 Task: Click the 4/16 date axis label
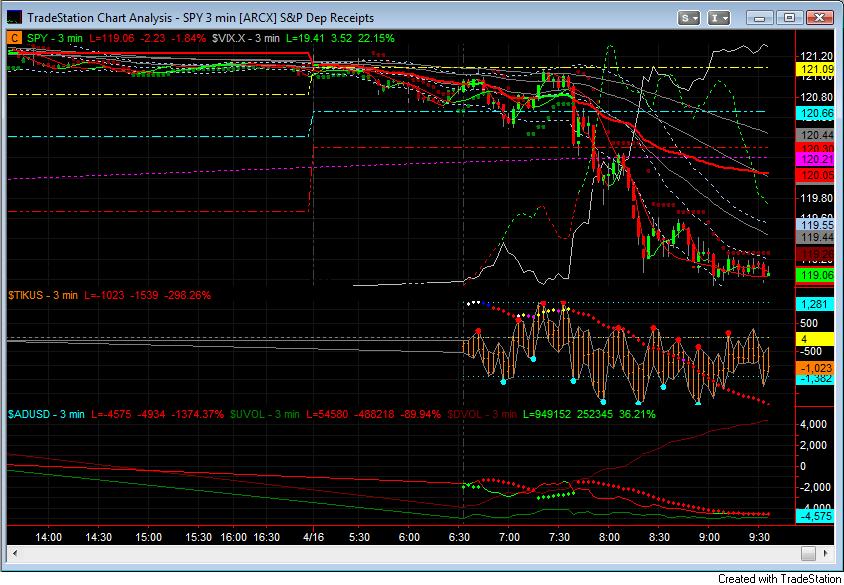[x=313, y=537]
